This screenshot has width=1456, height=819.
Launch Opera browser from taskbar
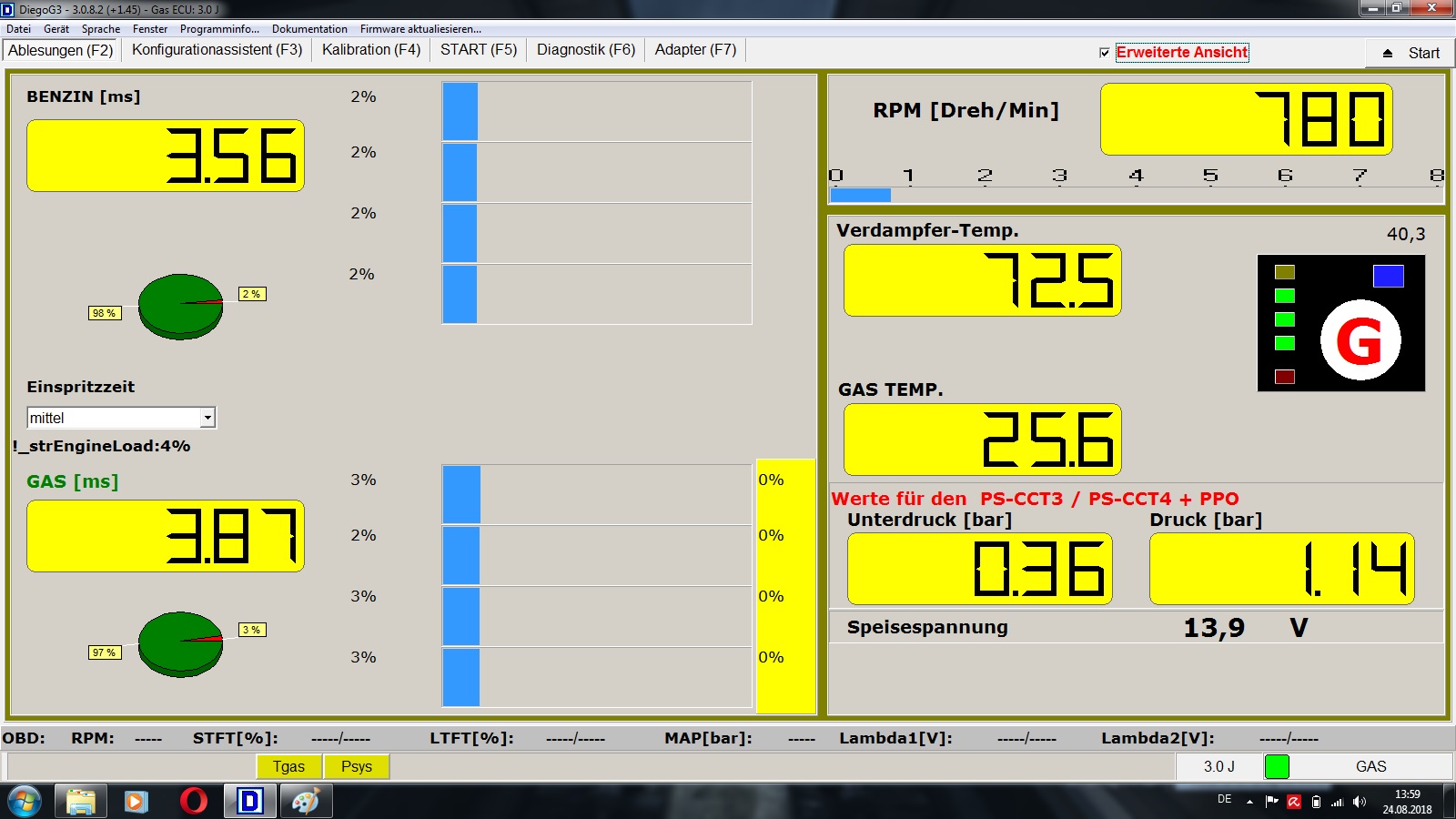(x=193, y=802)
